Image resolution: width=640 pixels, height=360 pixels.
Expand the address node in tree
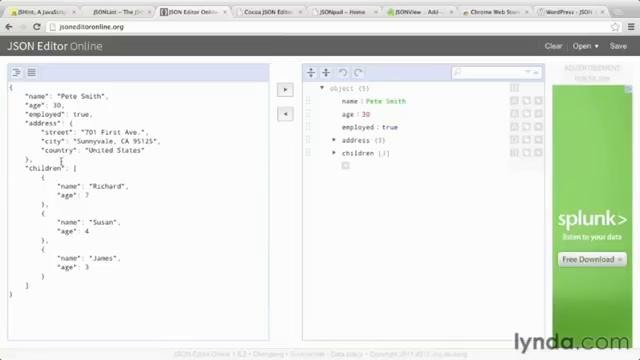[x=334, y=140]
